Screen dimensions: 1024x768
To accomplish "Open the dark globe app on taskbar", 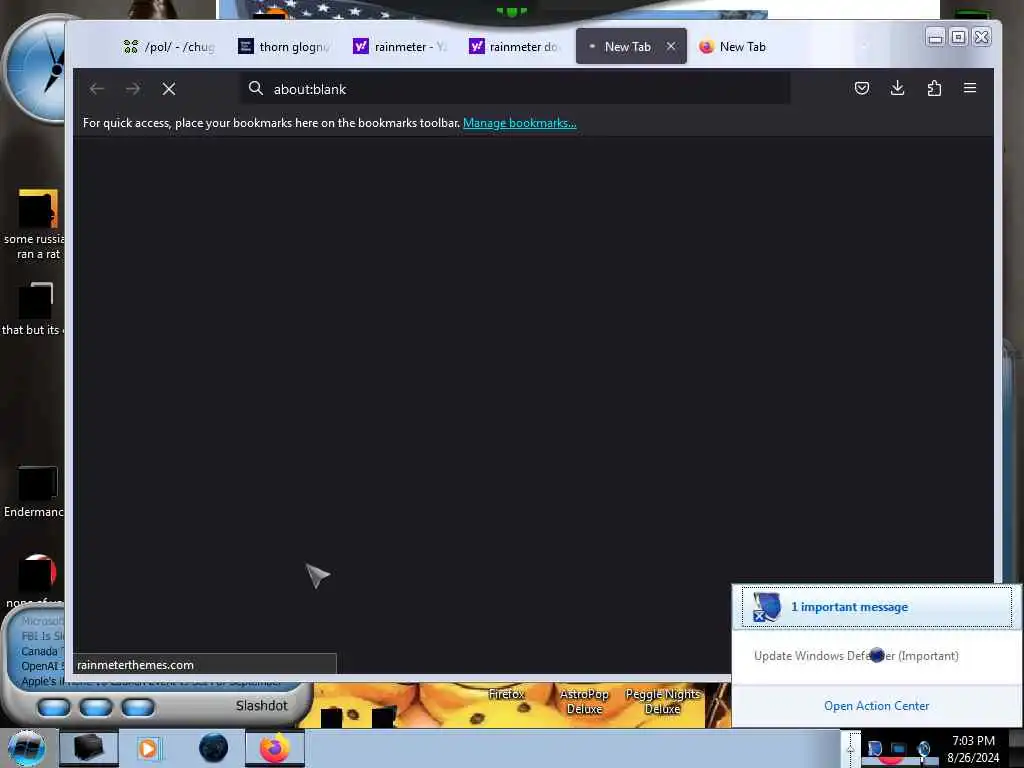I will 213,748.
